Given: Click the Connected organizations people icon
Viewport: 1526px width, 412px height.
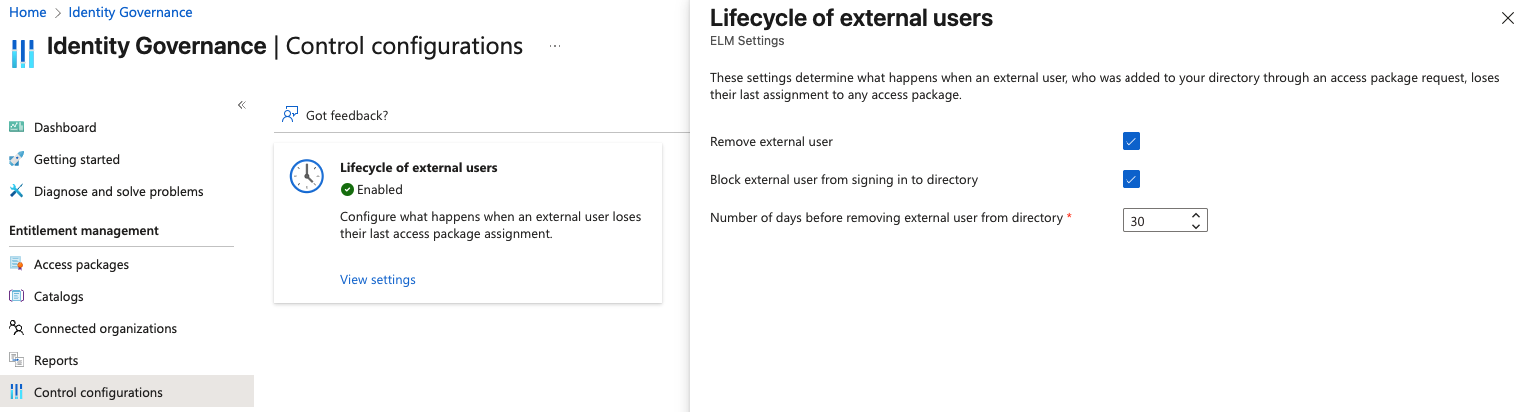Looking at the screenshot, I should (x=16, y=328).
